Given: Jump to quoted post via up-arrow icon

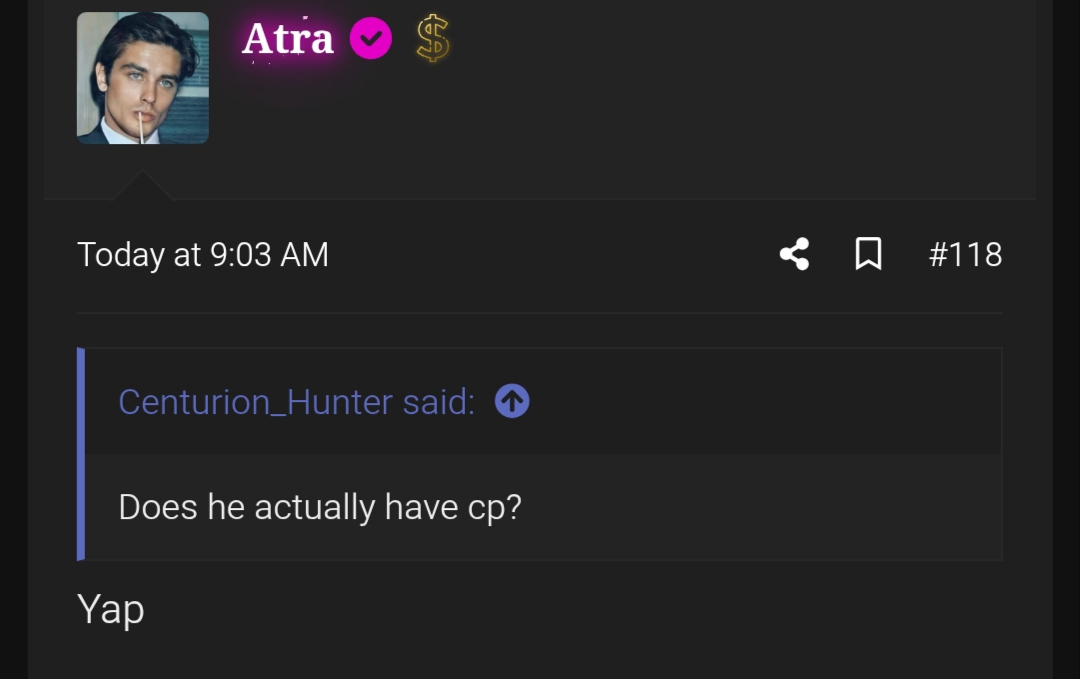Looking at the screenshot, I should (x=512, y=402).
